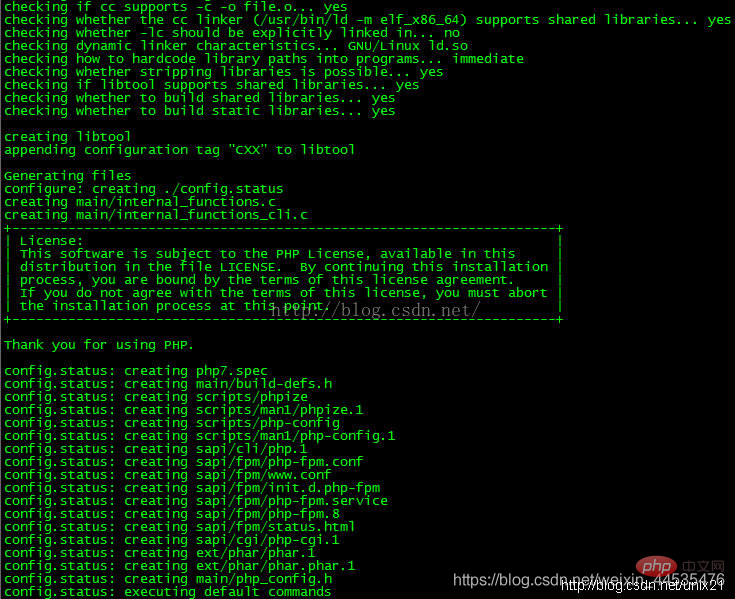
Task: Click the blog.csdn.net/unix21 URL text
Action: (x=642, y=586)
